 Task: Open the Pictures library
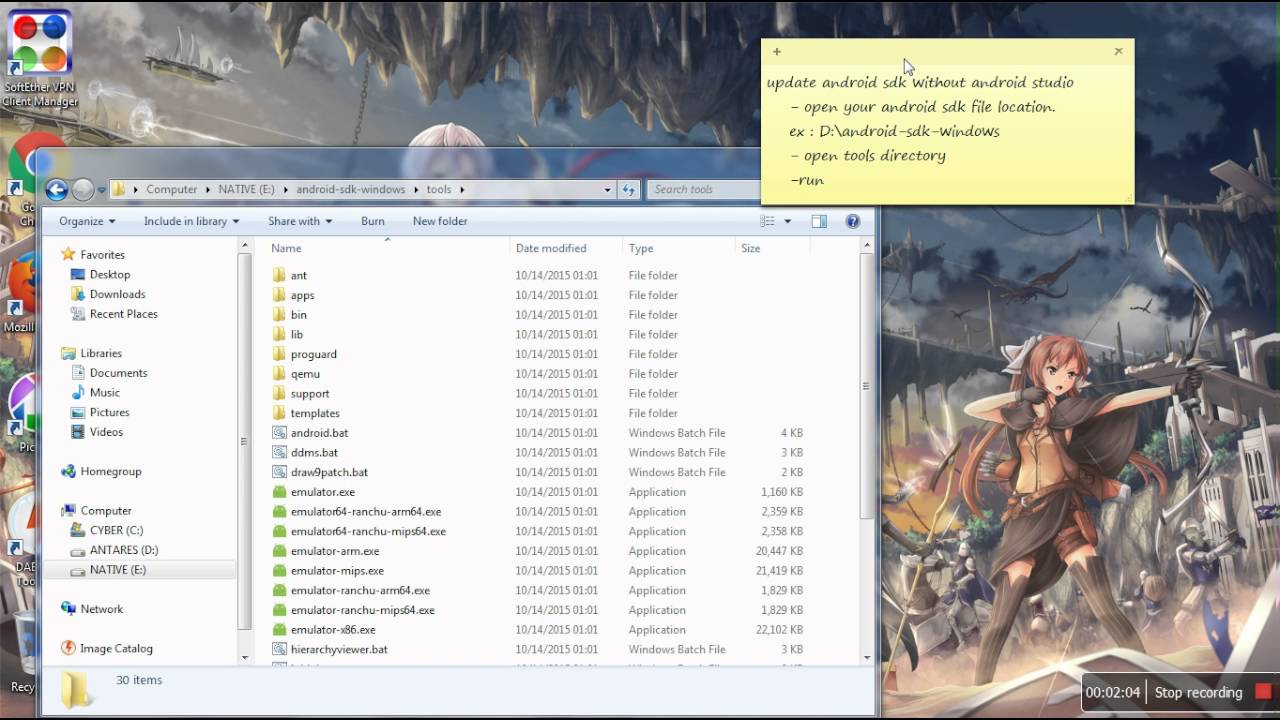pyautogui.click(x=110, y=412)
